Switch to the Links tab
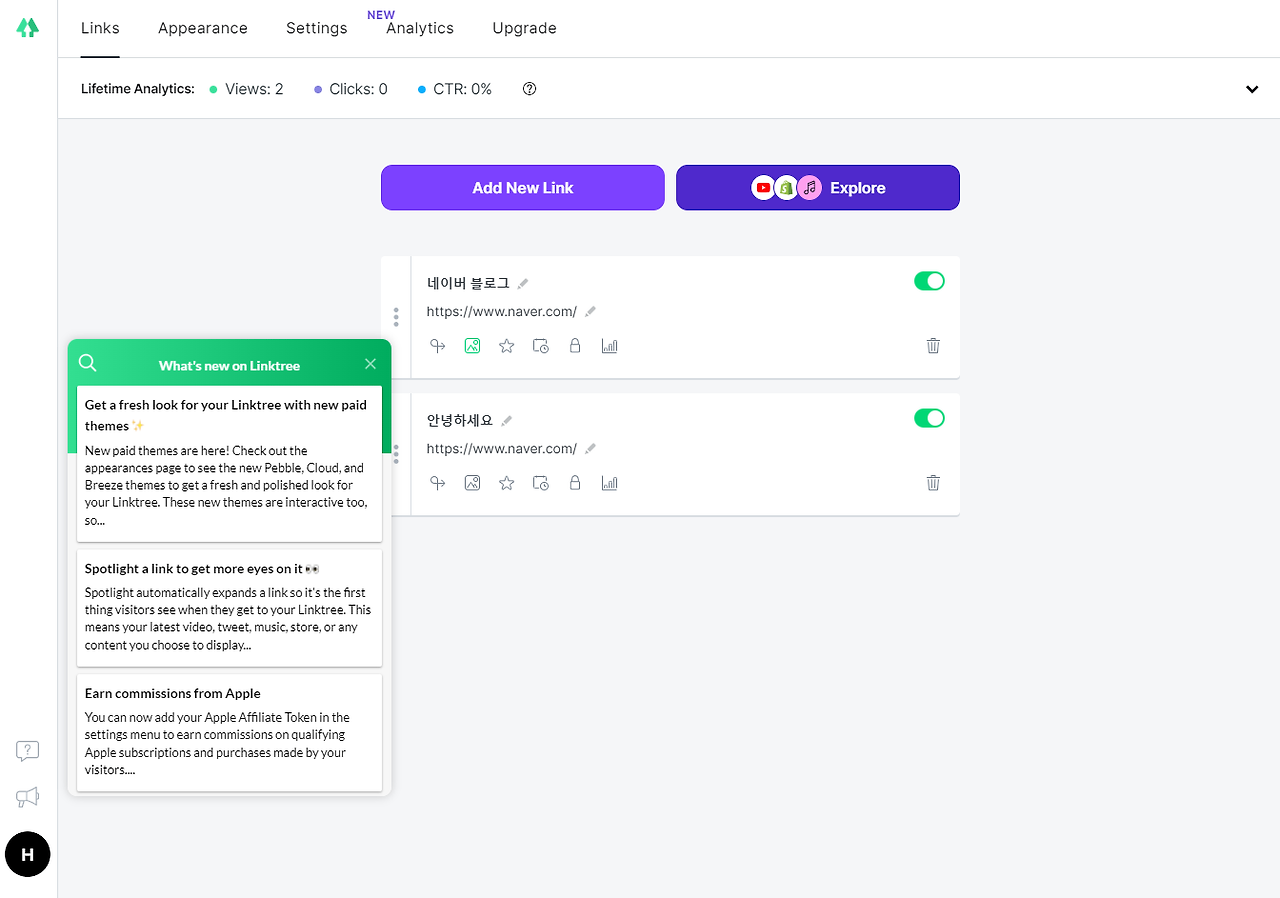1280x898 pixels. pyautogui.click(x=100, y=28)
